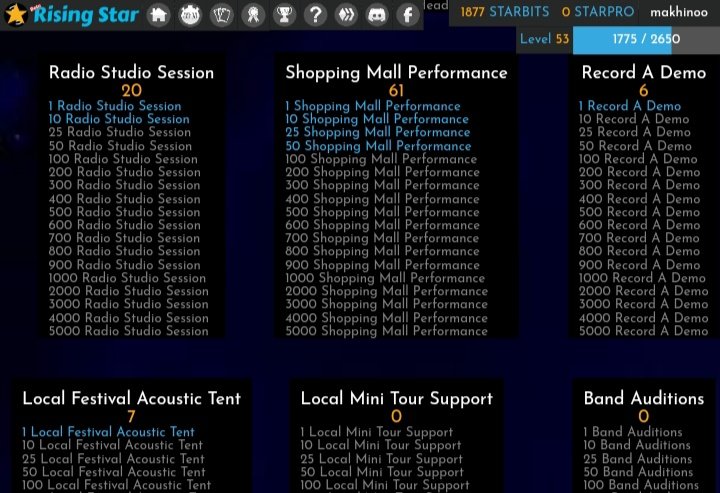
Task: Select '10 Local Festival Acoustic Tent' row
Action: [112, 445]
